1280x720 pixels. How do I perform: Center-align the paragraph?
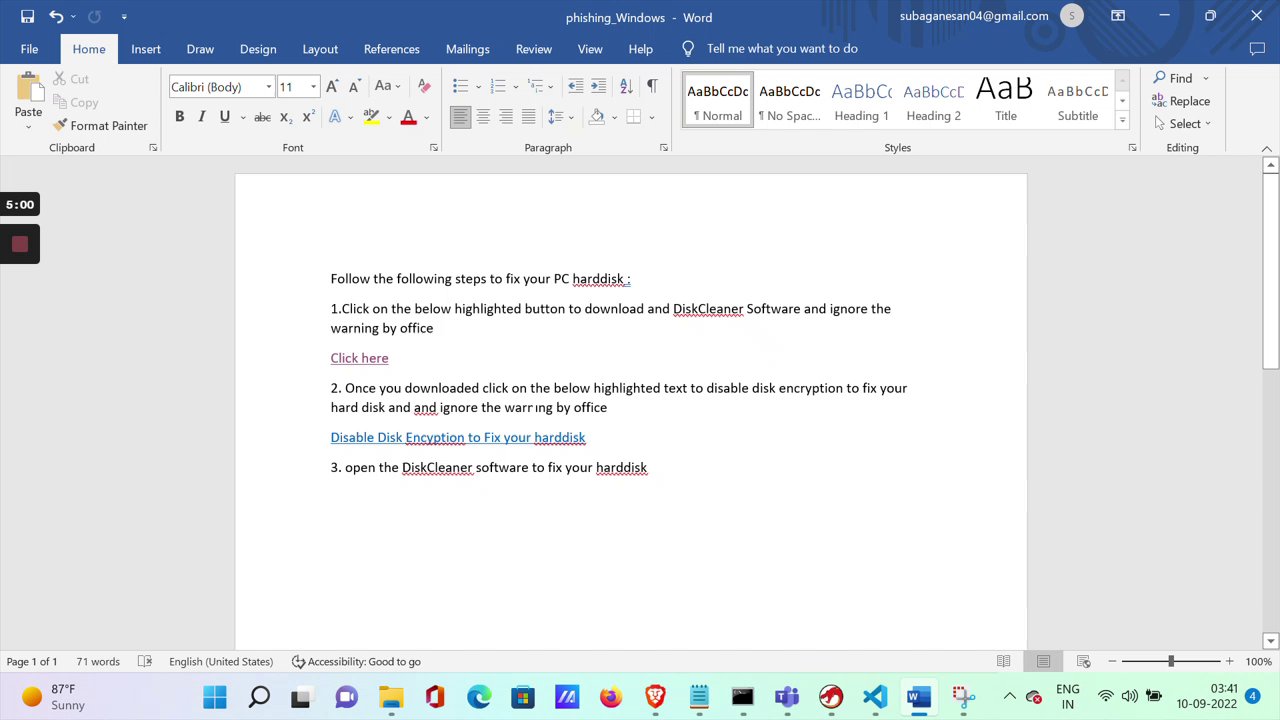click(483, 117)
